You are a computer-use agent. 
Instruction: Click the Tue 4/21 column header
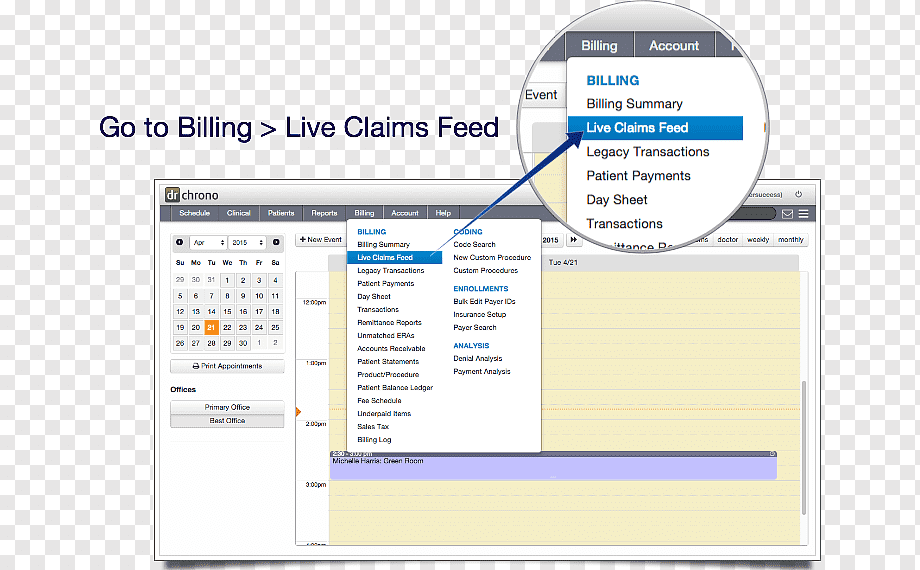point(563,262)
